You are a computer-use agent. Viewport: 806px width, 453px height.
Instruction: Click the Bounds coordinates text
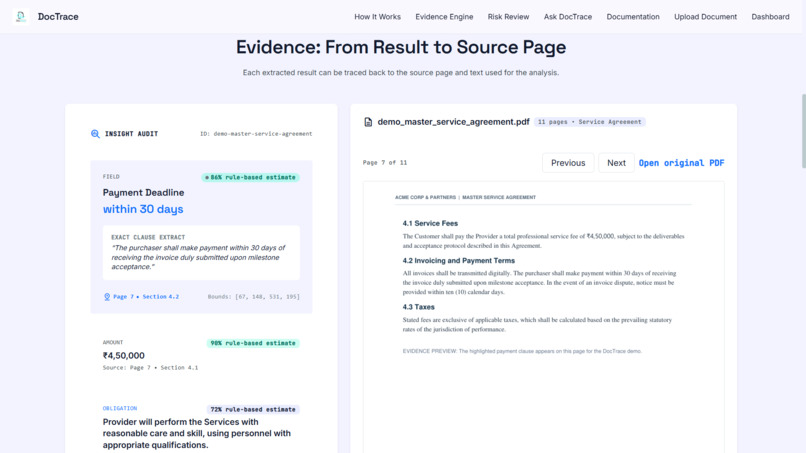coord(253,297)
